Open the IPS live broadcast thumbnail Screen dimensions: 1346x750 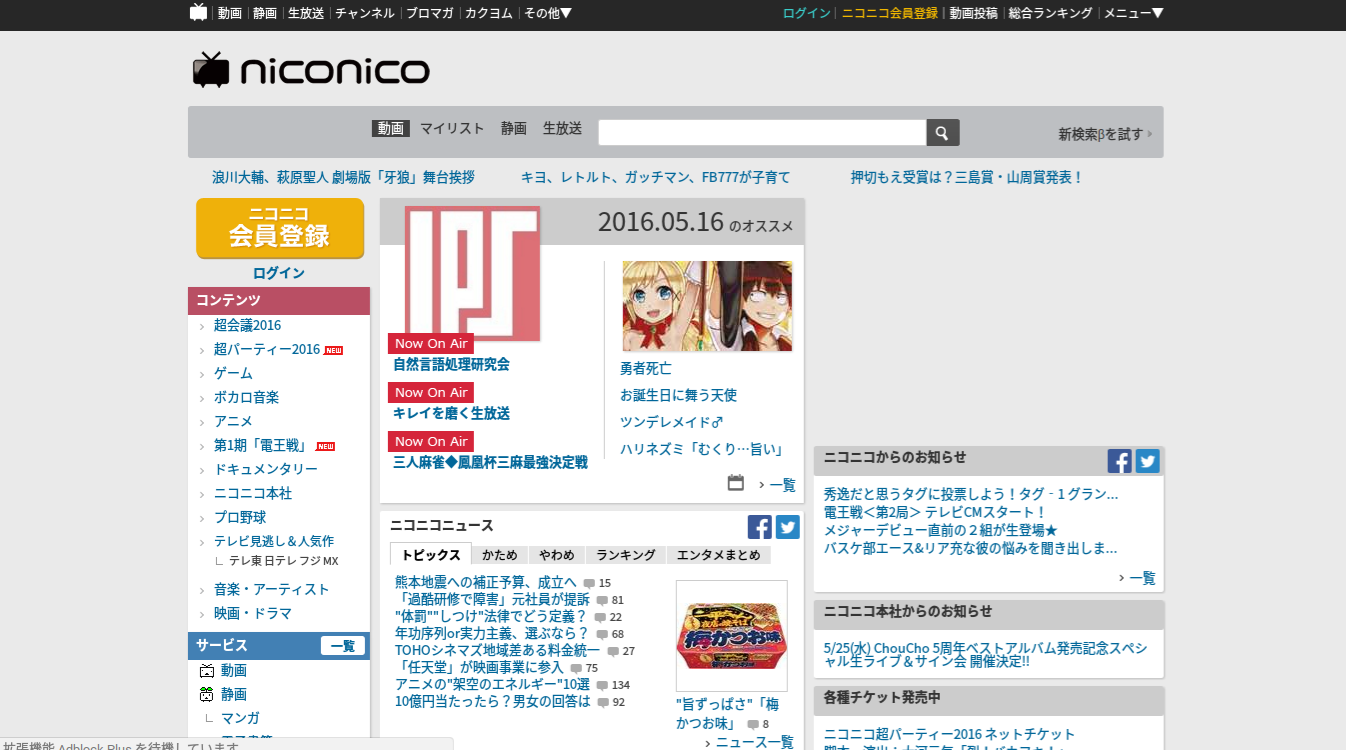tap(472, 274)
